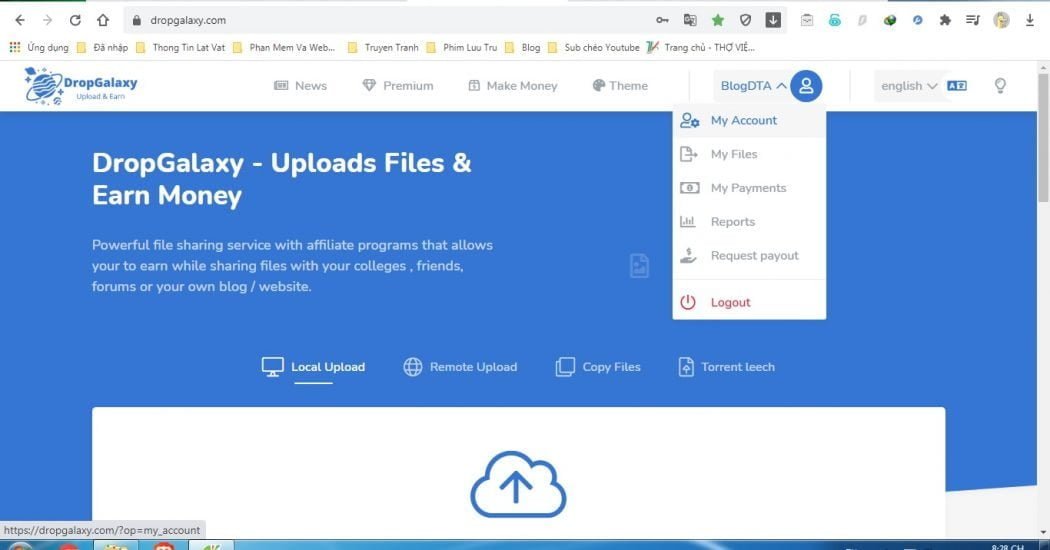This screenshot has height=550, width=1050.
Task: Click the cloud upload arrow icon
Action: 518,485
